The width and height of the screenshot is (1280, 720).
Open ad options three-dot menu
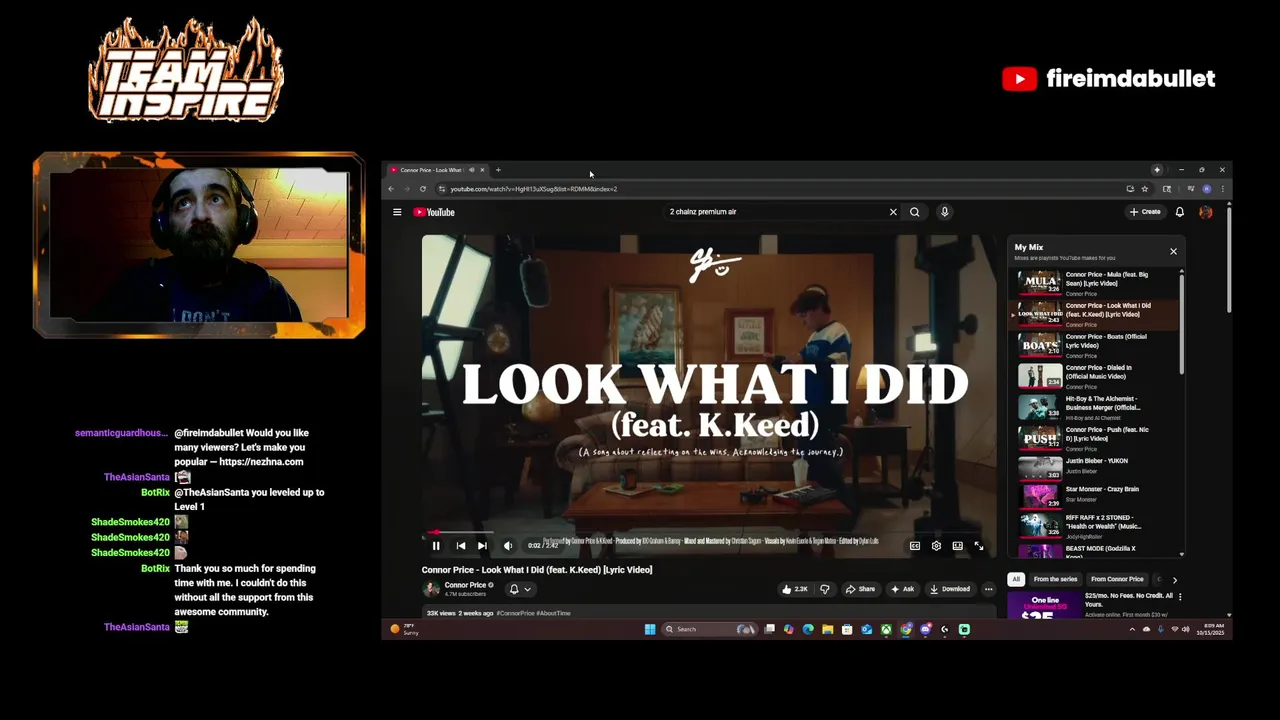1180,597
